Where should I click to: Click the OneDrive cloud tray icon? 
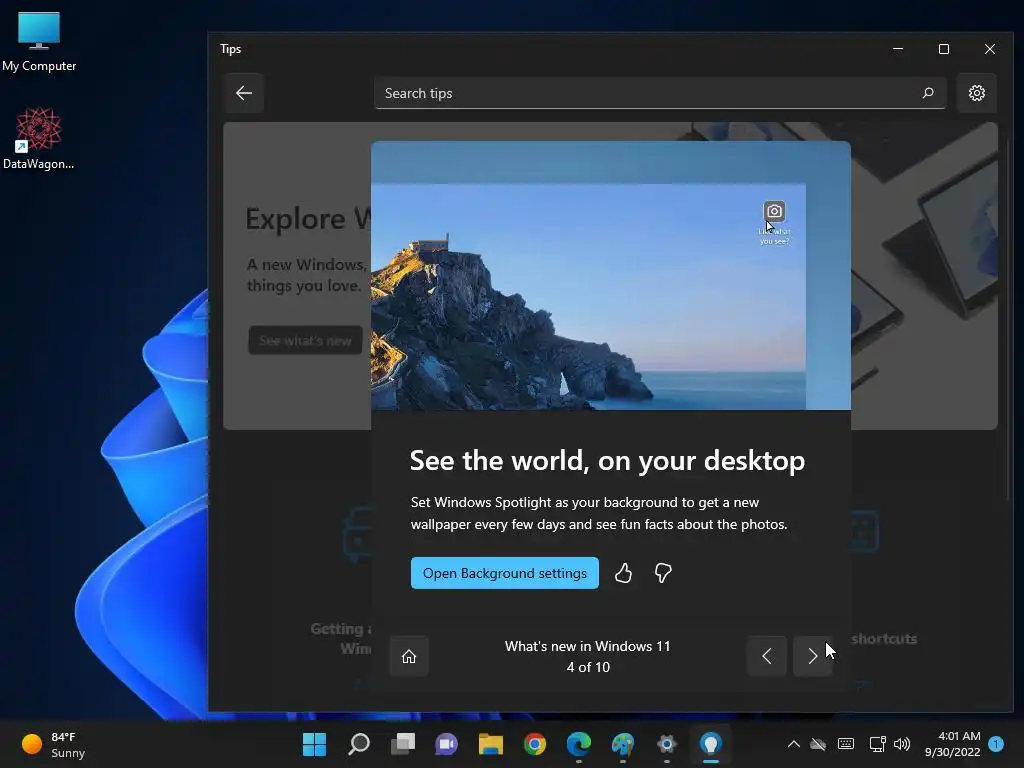click(818, 744)
